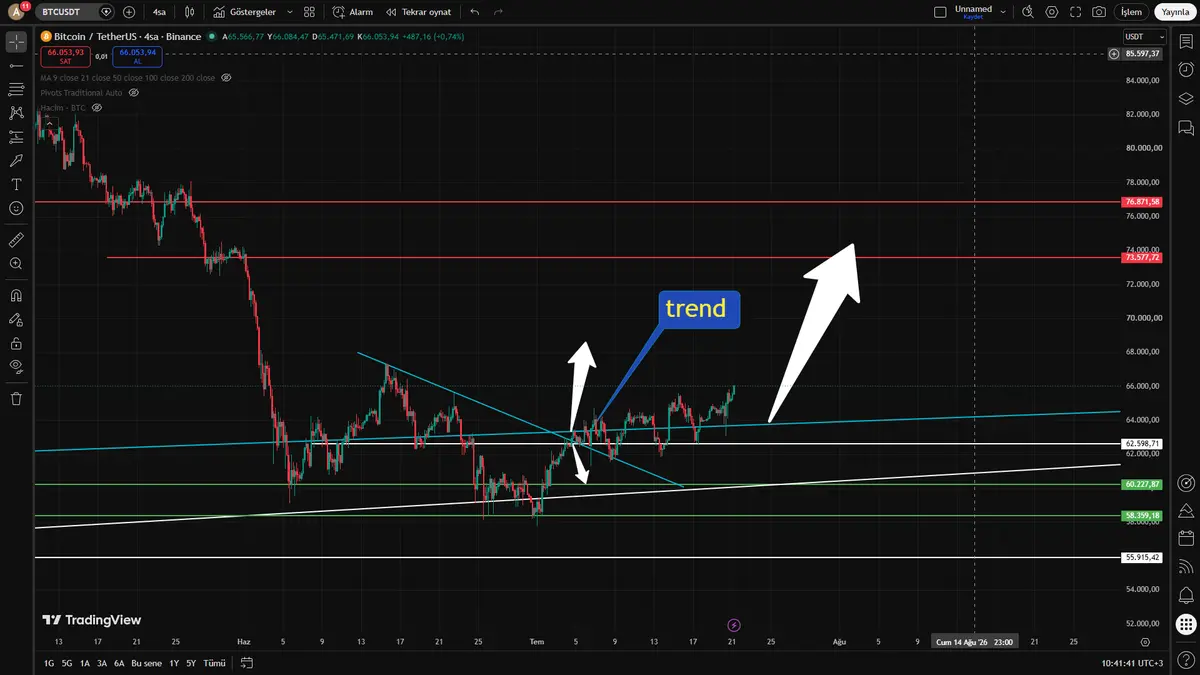This screenshot has height=675, width=1200.
Task: Open the user profile avatar menu
Action: point(16,12)
